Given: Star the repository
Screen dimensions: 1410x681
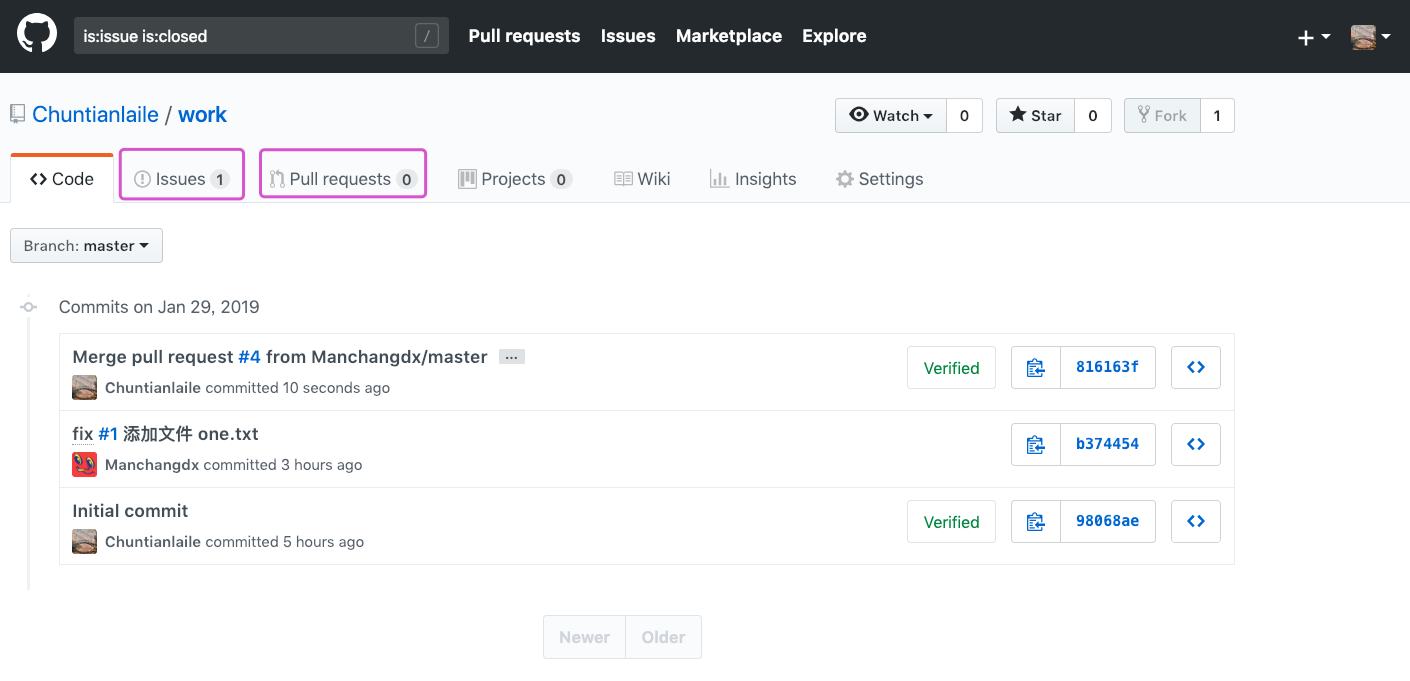Looking at the screenshot, I should (x=1035, y=115).
